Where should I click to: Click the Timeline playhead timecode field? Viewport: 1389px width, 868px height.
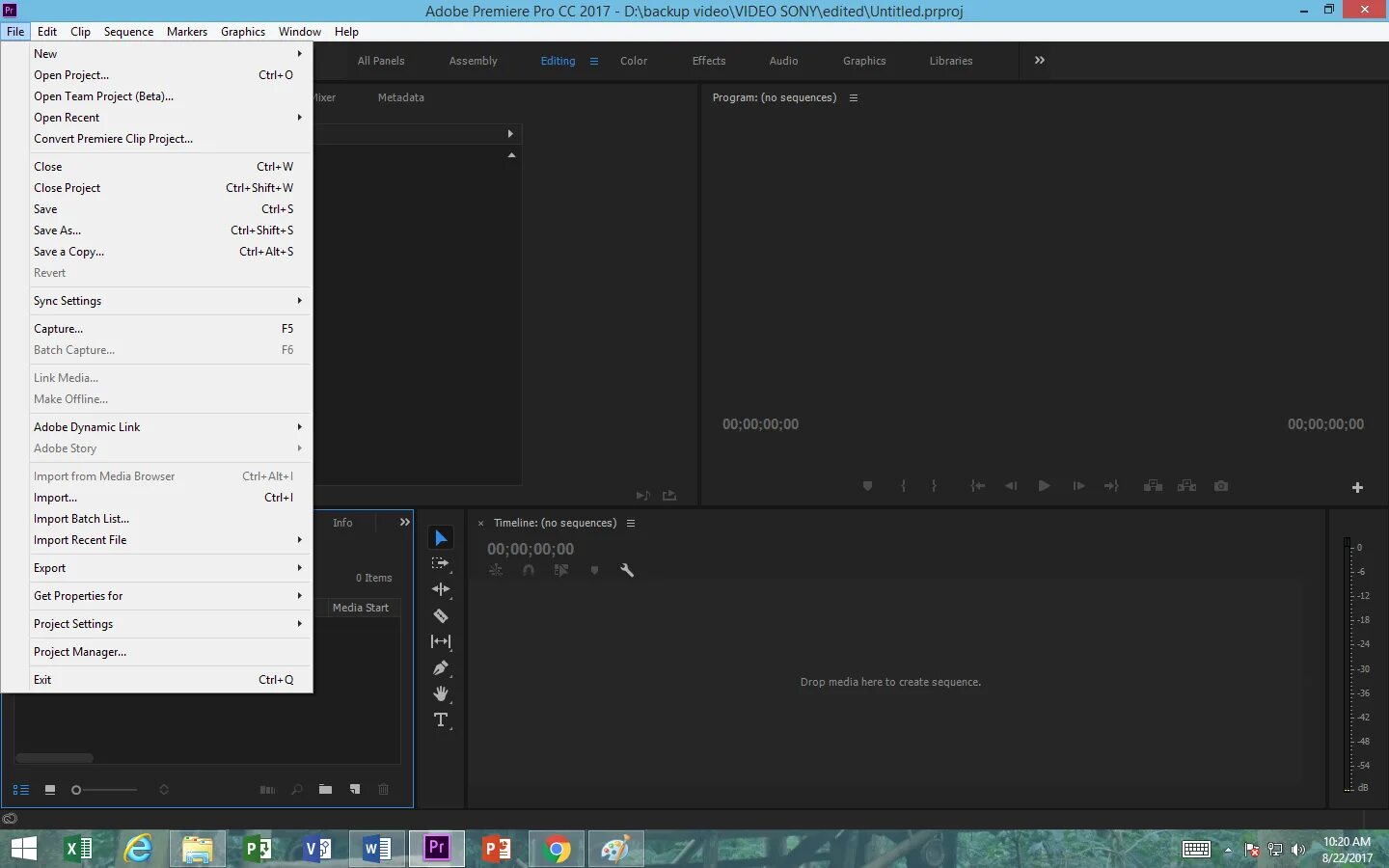[531, 549]
